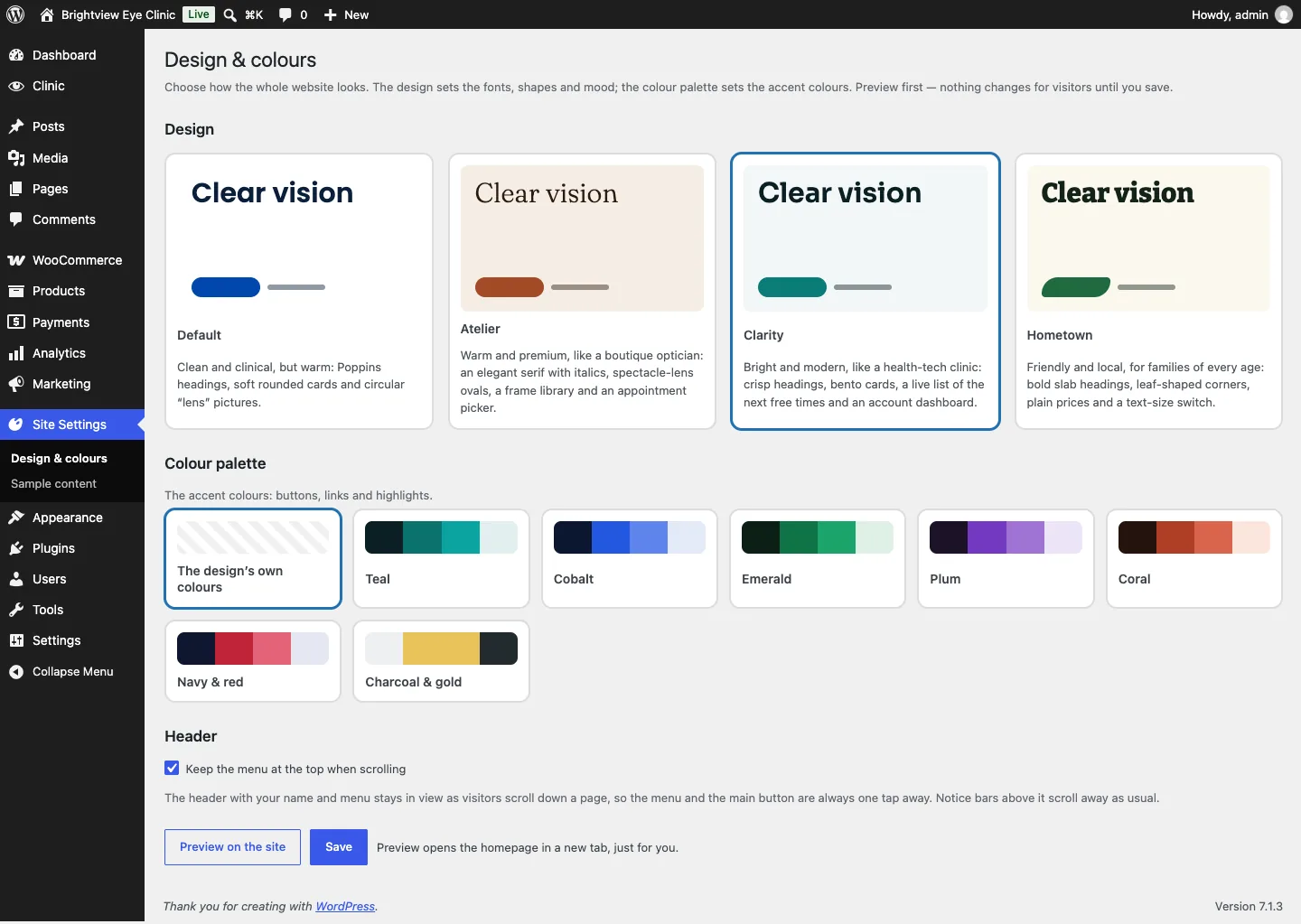Viewport: 1301px width, 924px height.
Task: Open the search magnifier in admin bar
Action: point(230,14)
